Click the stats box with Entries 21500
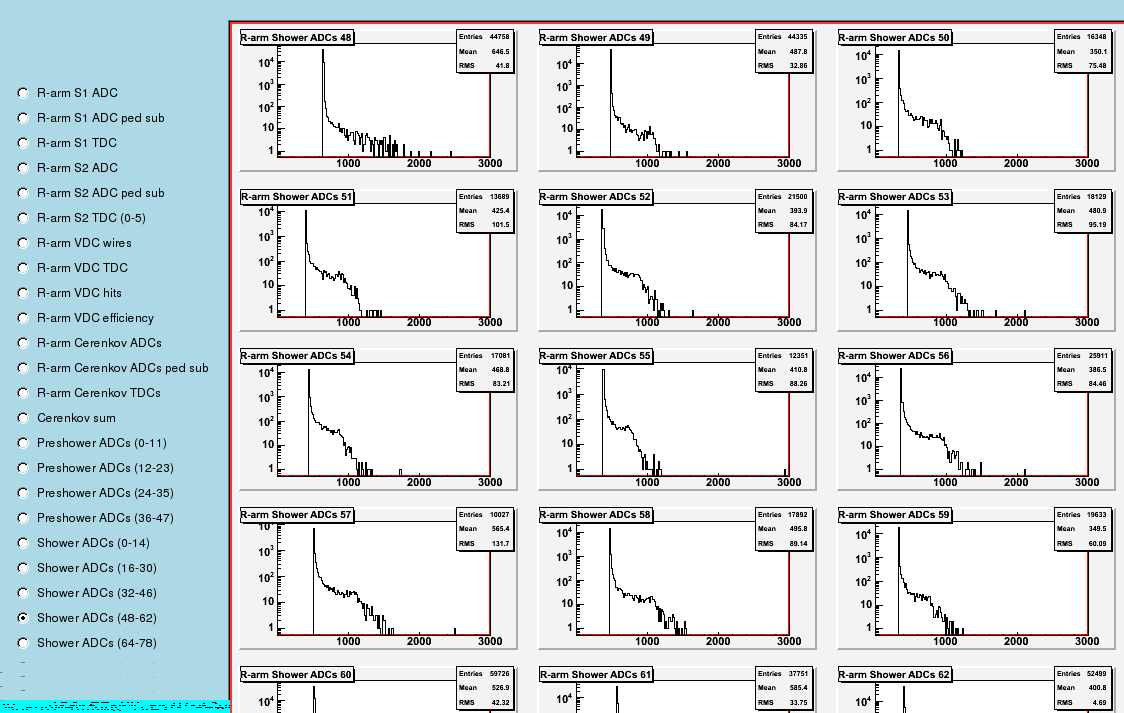Viewport: 1124px width, 713px height. (784, 210)
